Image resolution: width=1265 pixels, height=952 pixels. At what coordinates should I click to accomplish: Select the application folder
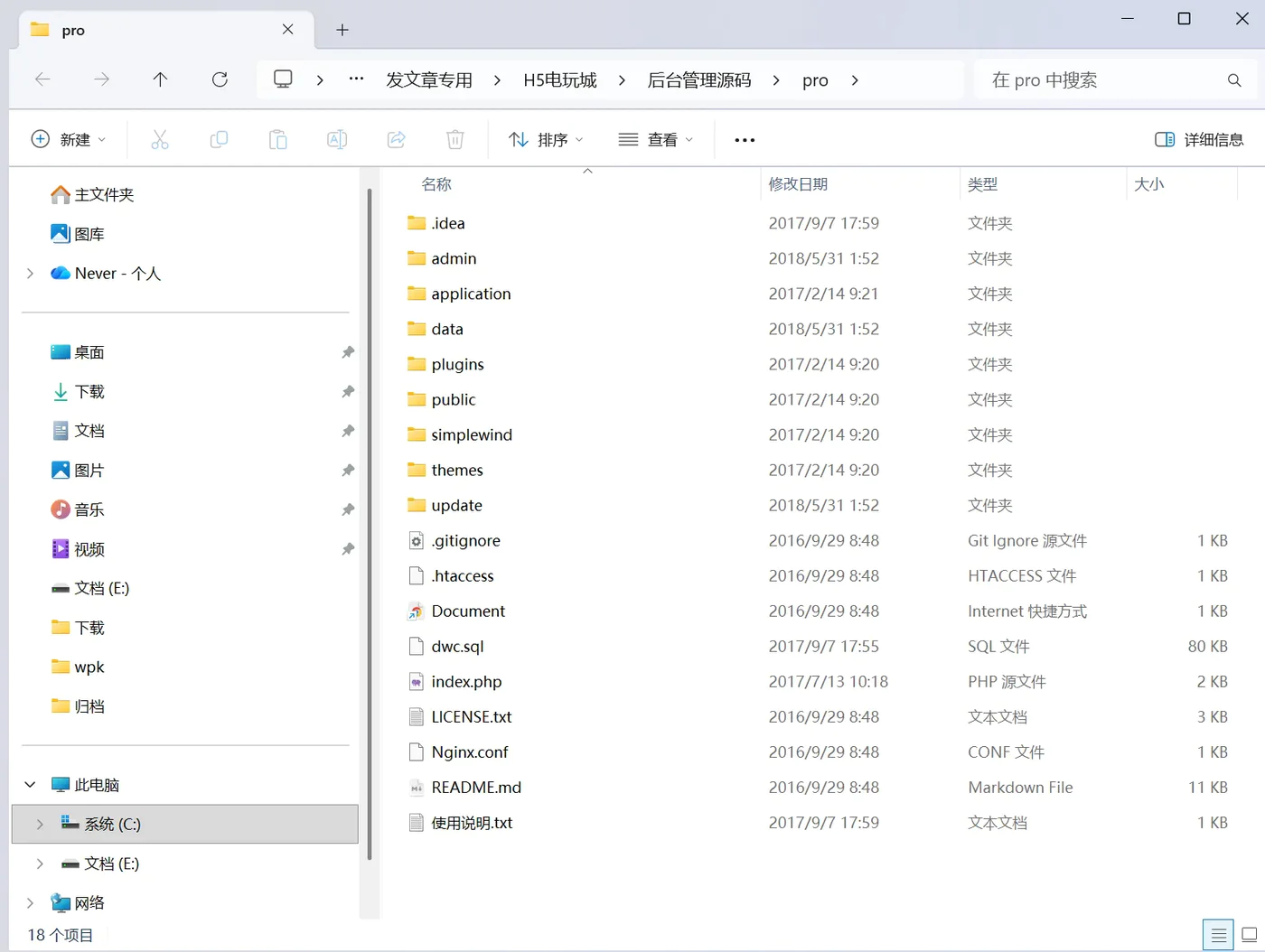coord(471,294)
